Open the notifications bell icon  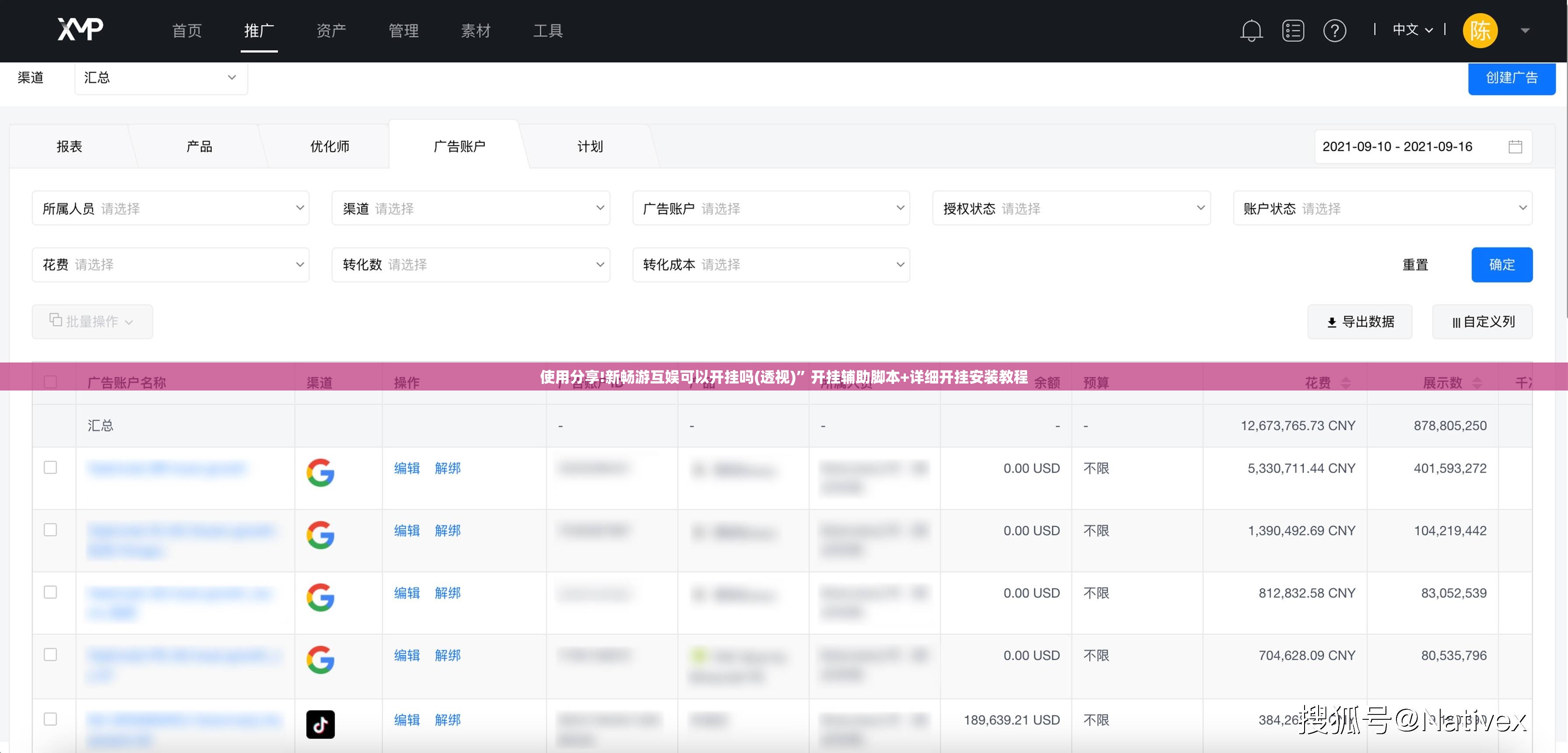[1251, 31]
